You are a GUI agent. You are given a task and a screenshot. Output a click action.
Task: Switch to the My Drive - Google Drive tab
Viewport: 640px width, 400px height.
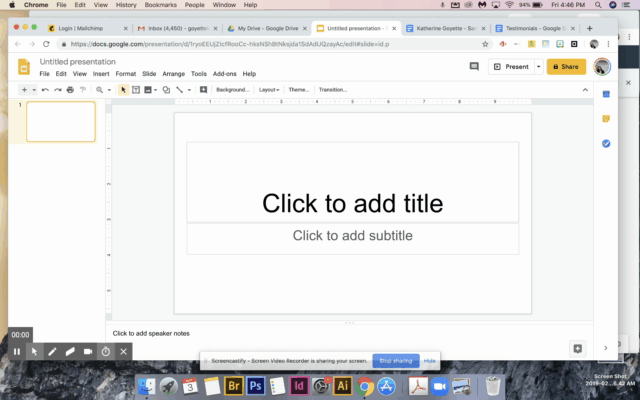(x=267, y=28)
